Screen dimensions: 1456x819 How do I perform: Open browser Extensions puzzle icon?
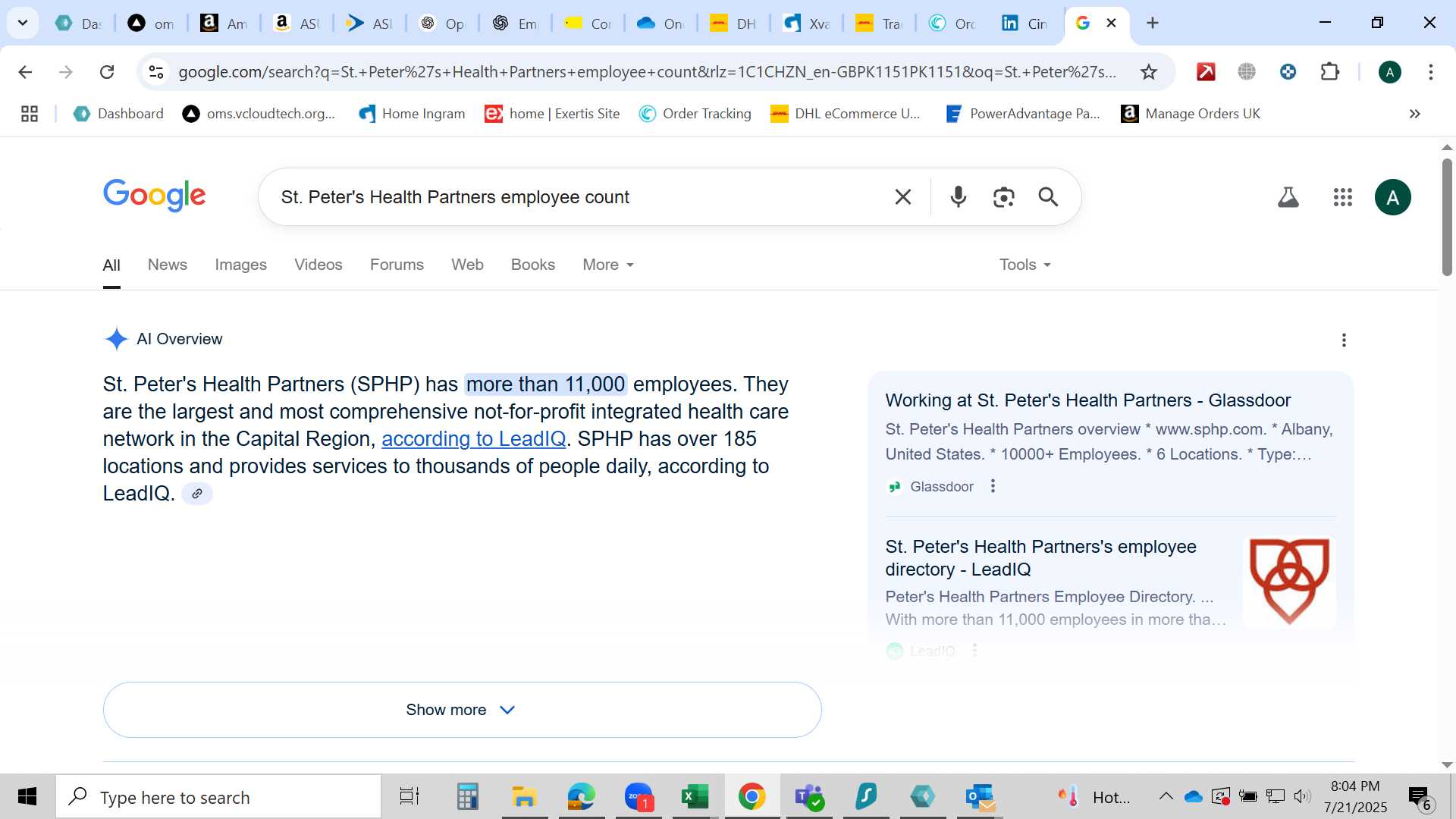click(1330, 72)
